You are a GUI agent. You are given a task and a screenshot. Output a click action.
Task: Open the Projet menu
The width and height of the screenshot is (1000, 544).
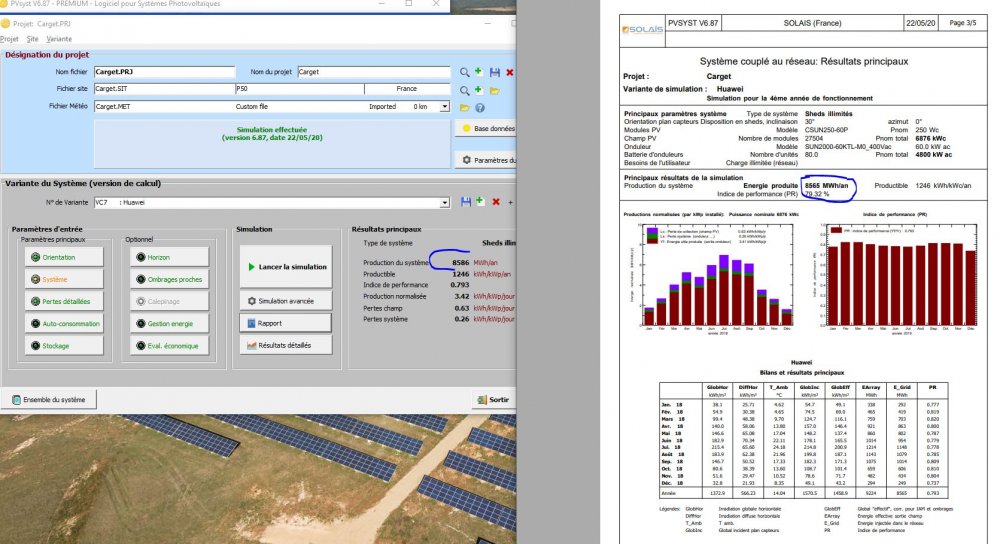click(x=9, y=38)
